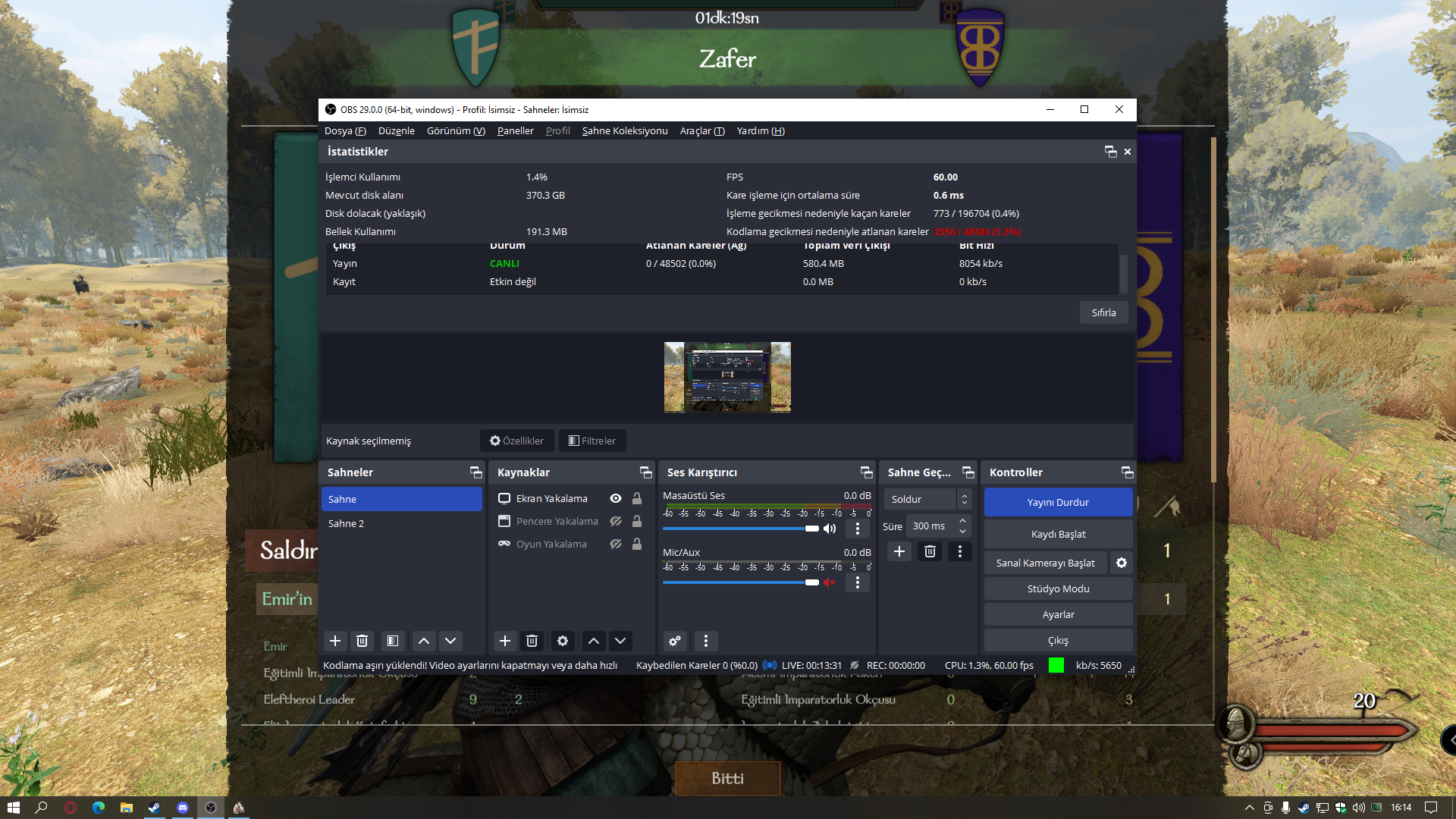1456x819 pixels.
Task: Undock the İstatistikler panel
Action: tap(1110, 152)
